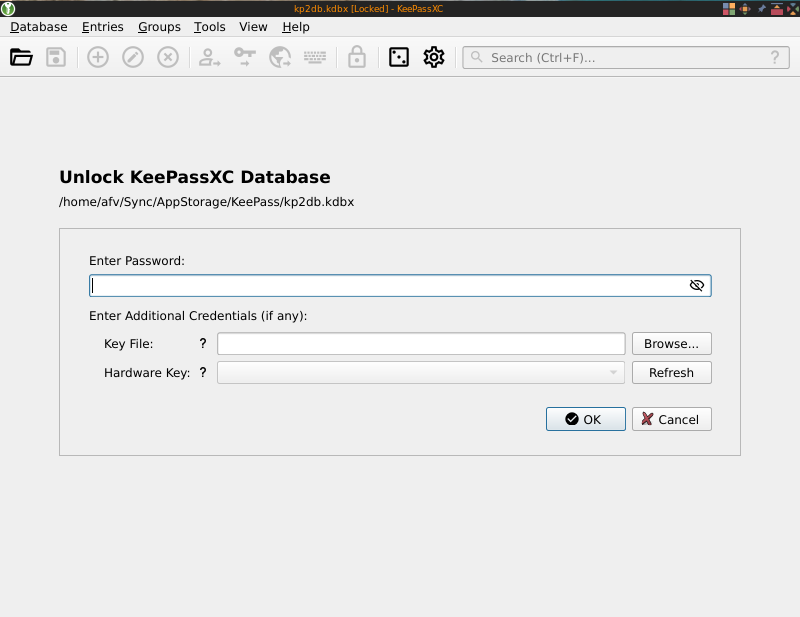This screenshot has height=617, width=800.
Task: Open the Database menu
Action: point(39,27)
